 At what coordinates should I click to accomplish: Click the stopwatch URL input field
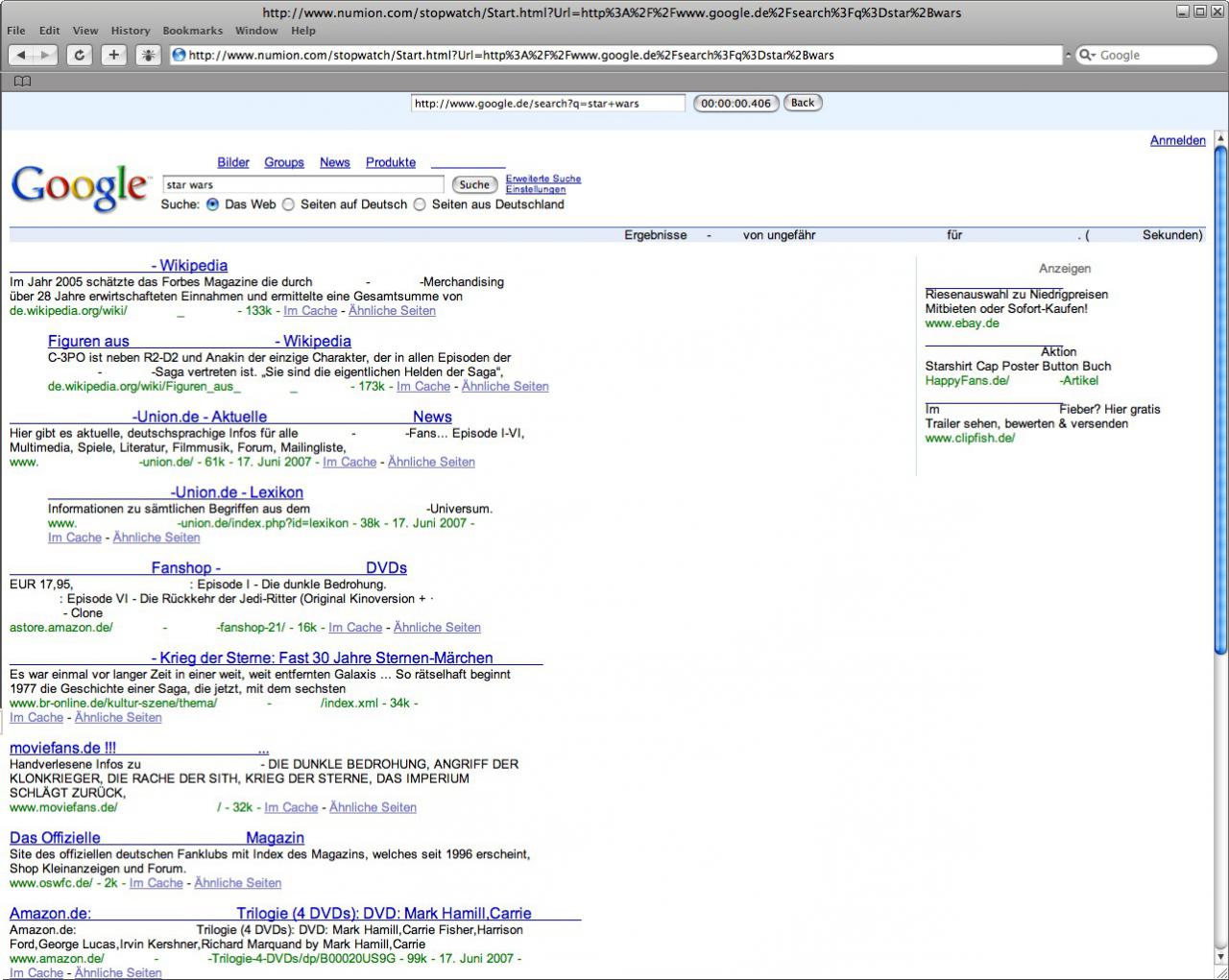coord(548,103)
